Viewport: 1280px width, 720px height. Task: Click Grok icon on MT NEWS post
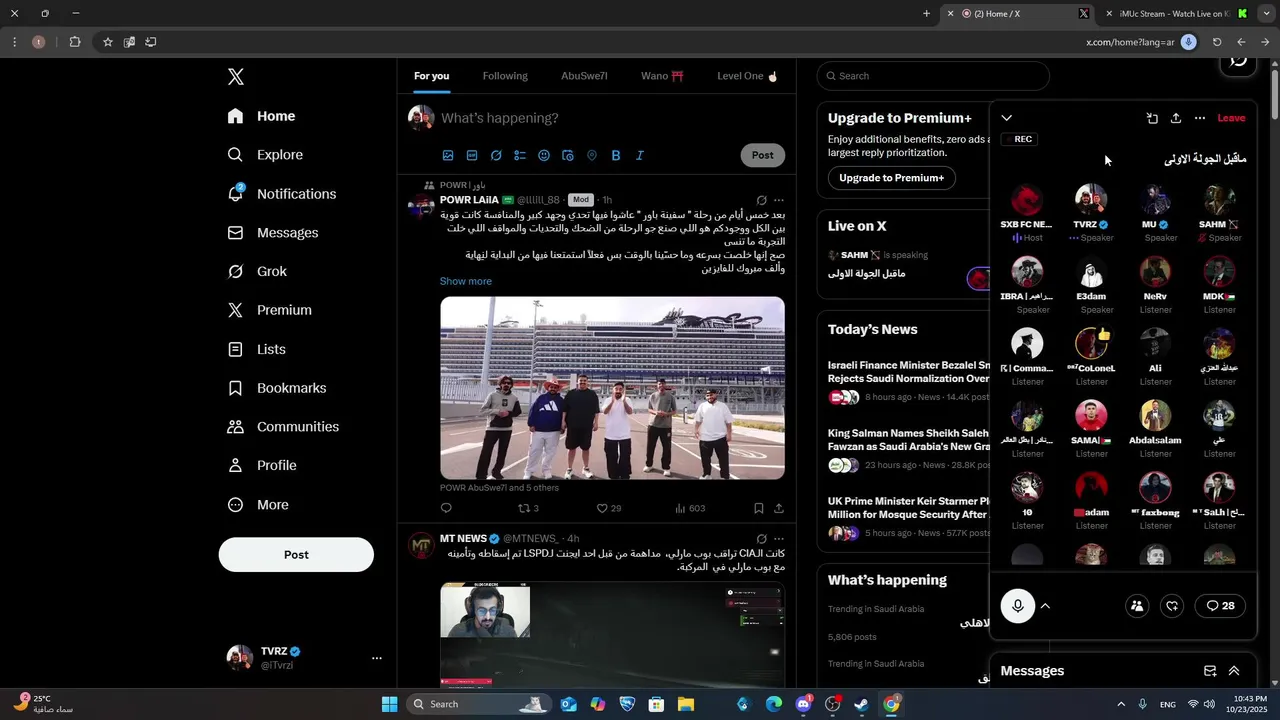[762, 539]
